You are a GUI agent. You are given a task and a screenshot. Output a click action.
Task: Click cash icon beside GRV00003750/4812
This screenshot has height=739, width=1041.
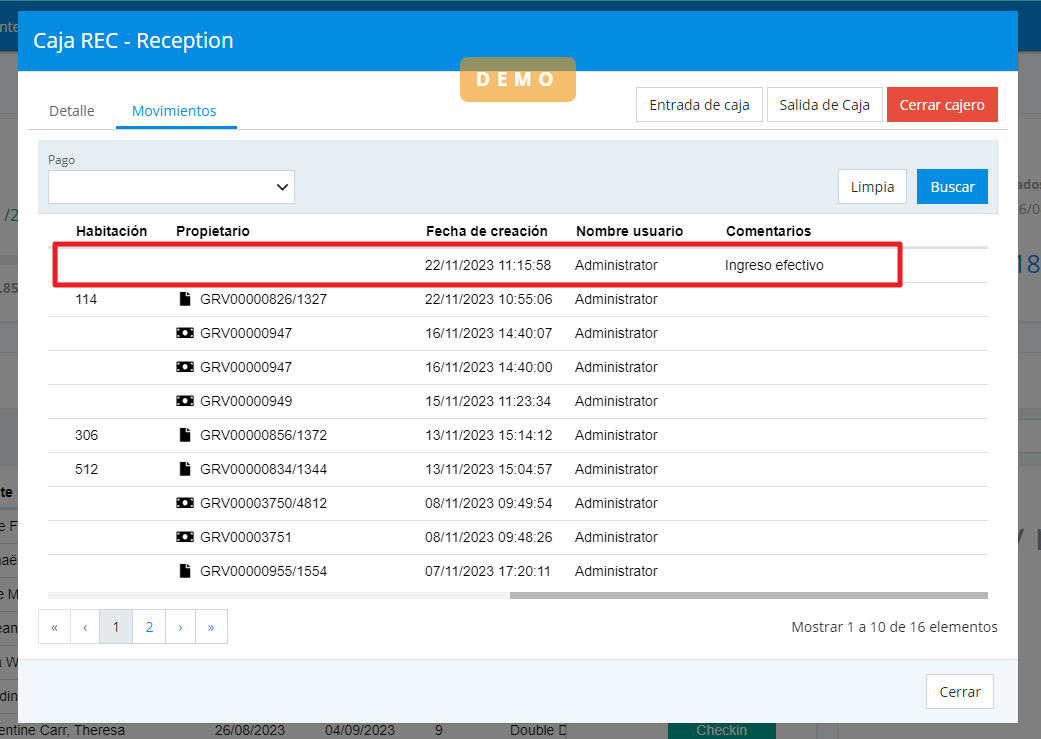[x=184, y=503]
